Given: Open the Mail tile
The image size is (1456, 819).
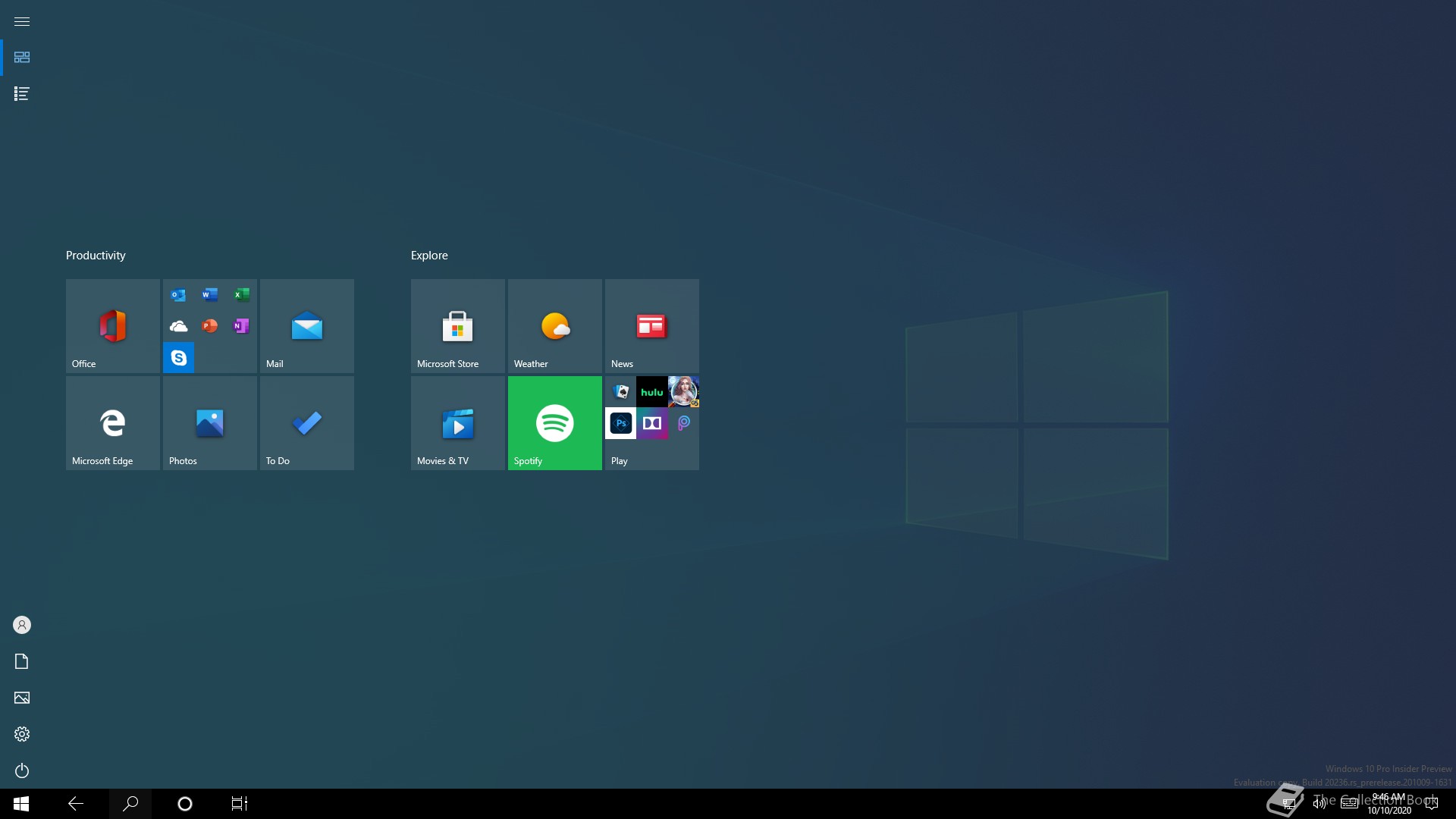Looking at the screenshot, I should click(x=306, y=326).
